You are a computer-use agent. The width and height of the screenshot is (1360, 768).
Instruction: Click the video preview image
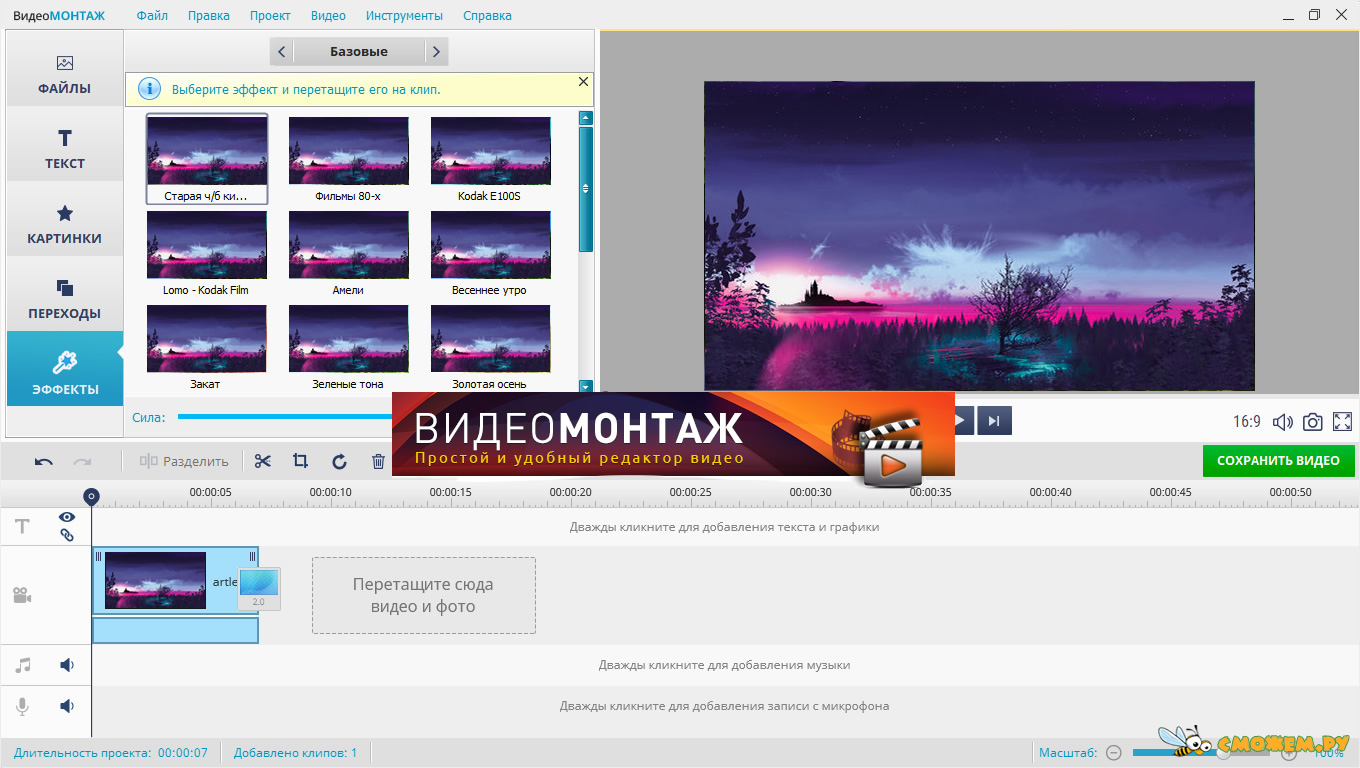[979, 236]
